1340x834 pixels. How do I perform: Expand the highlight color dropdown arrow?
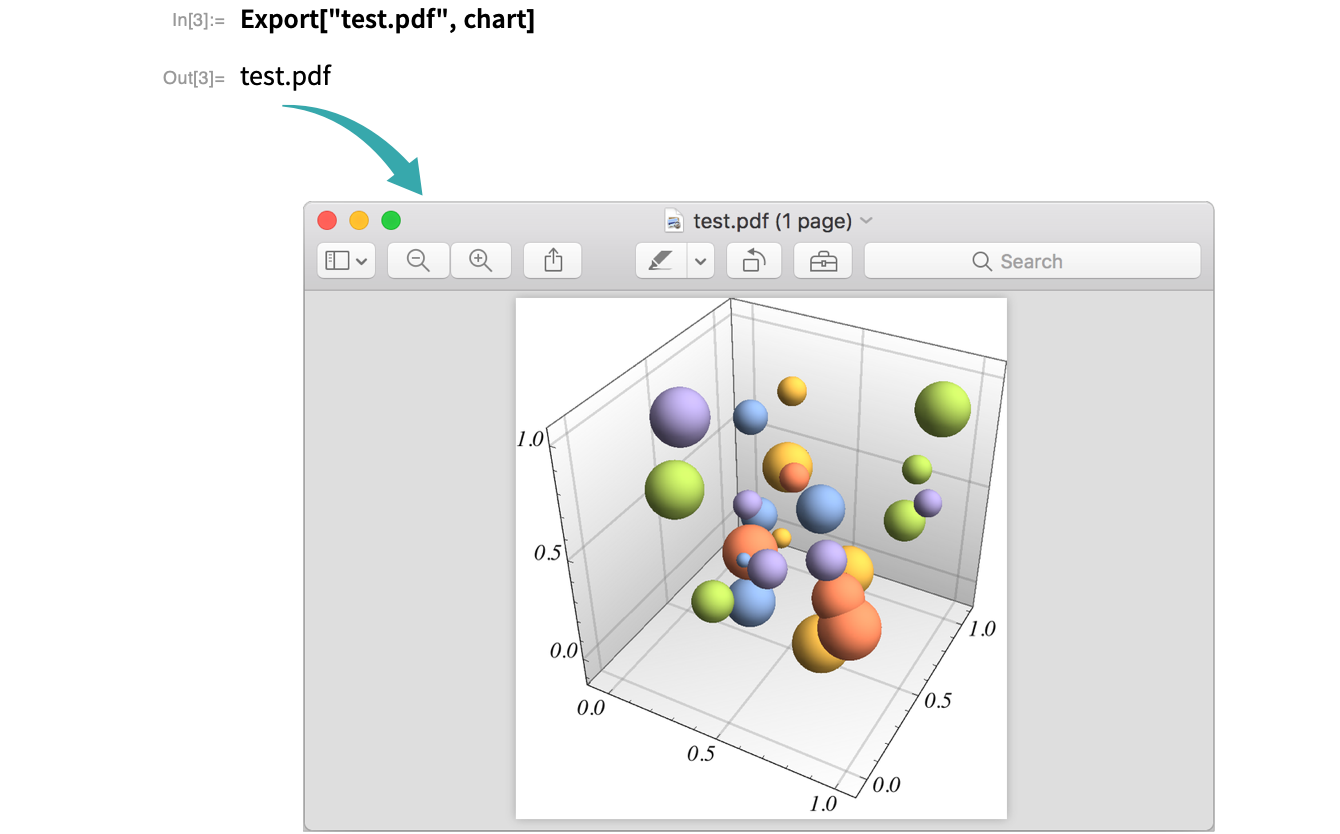tap(700, 261)
